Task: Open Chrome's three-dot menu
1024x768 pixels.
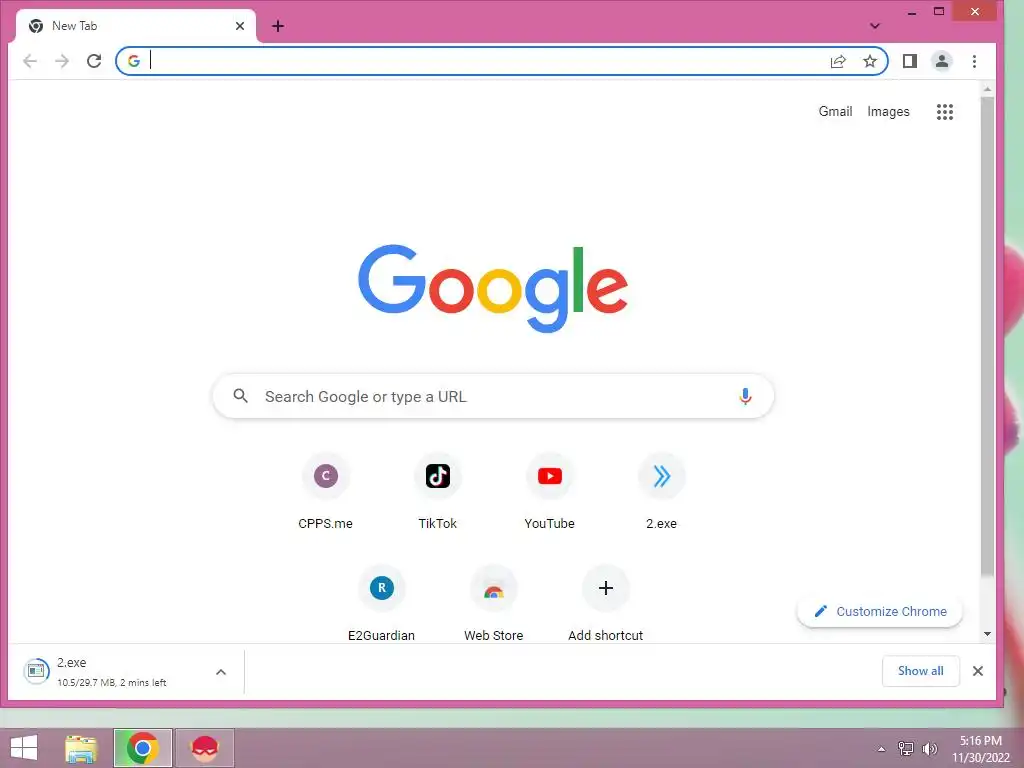Action: point(974,61)
